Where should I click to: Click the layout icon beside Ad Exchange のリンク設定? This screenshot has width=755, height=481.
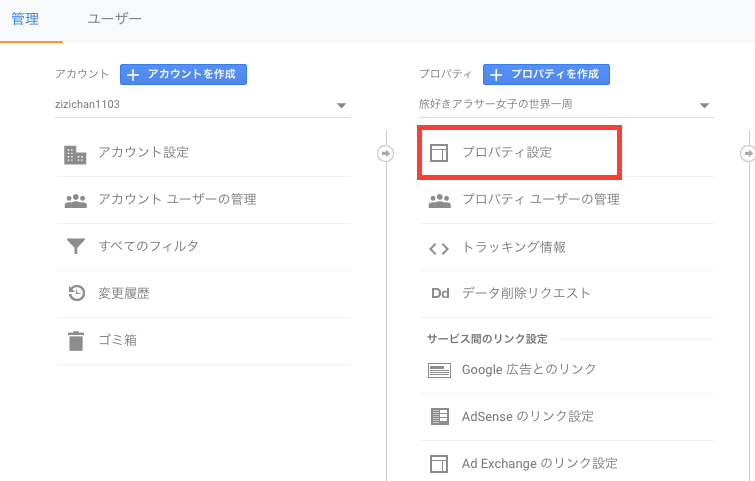pos(439,464)
